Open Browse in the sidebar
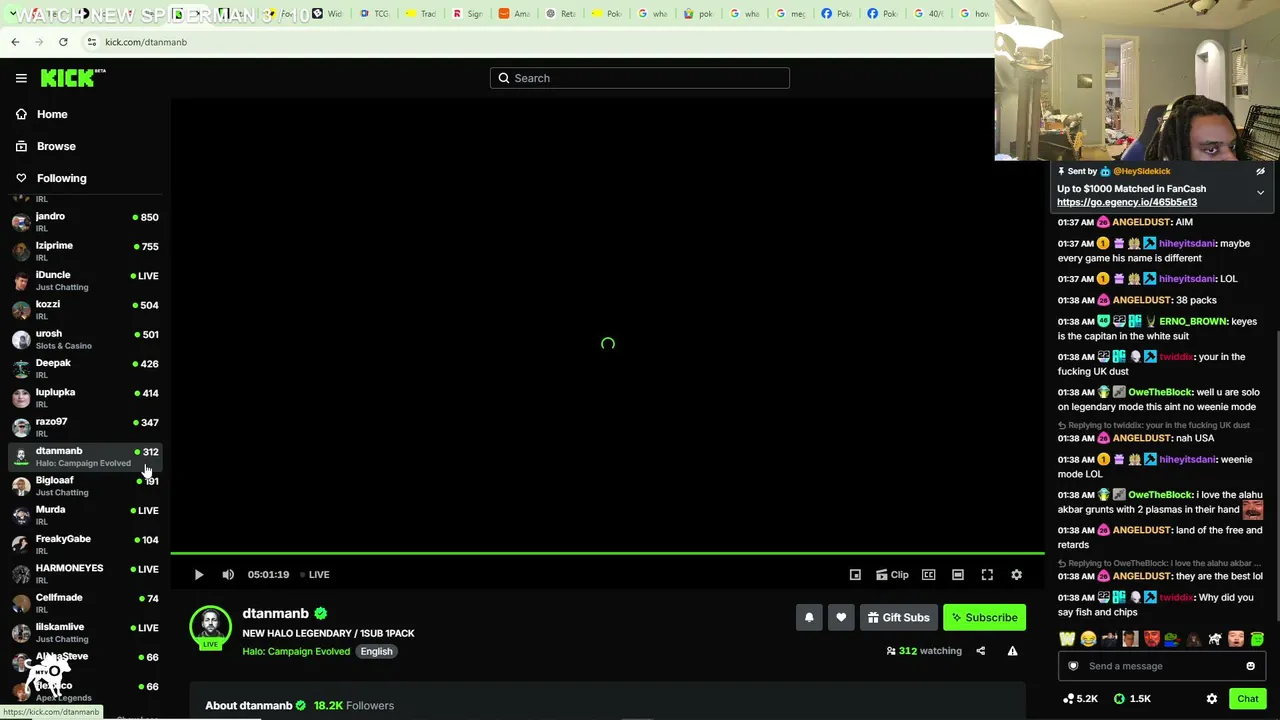Screen dimensions: 1280x720 pyautogui.click(x=56, y=146)
